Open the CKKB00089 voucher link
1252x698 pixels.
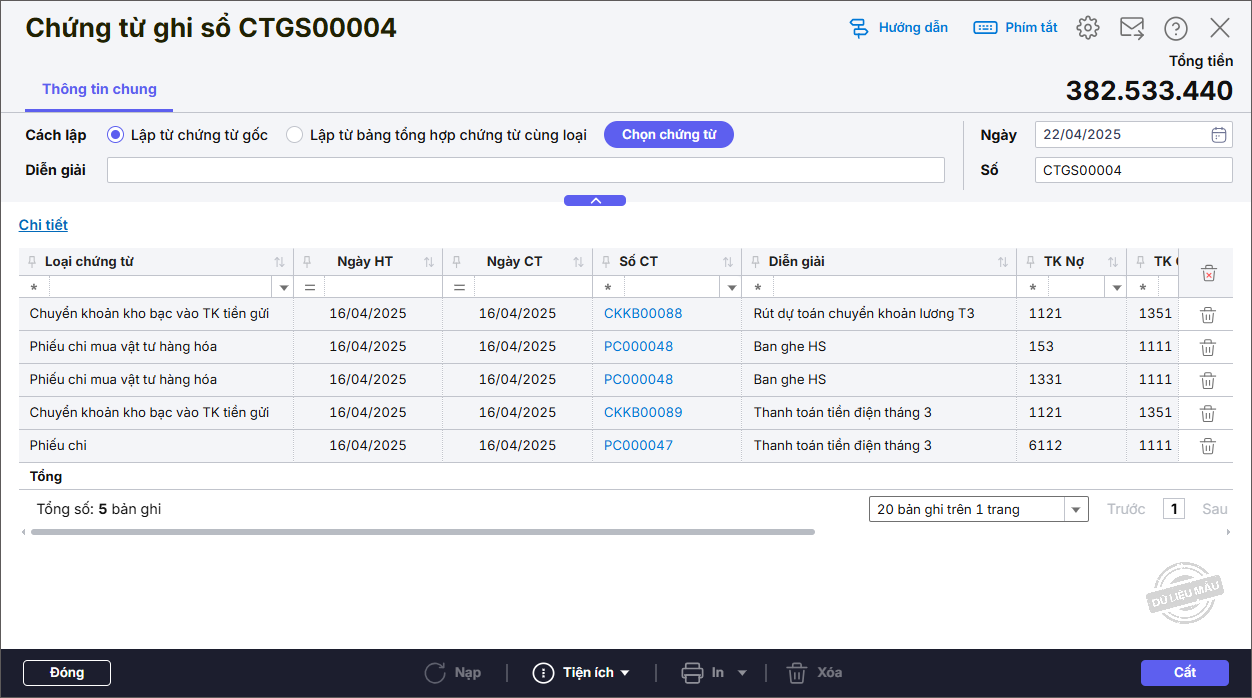tap(643, 413)
